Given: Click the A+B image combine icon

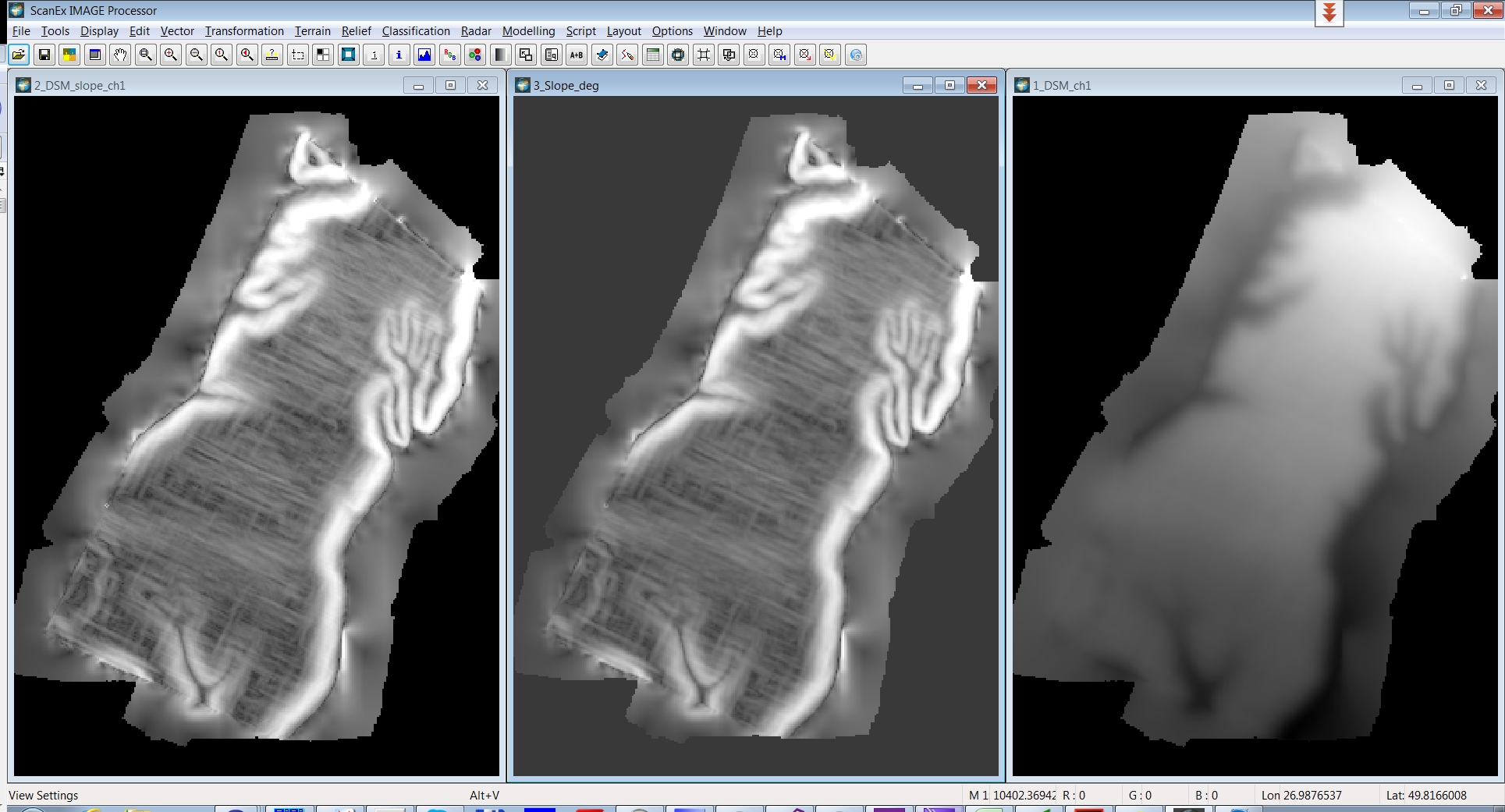Looking at the screenshot, I should [x=577, y=55].
